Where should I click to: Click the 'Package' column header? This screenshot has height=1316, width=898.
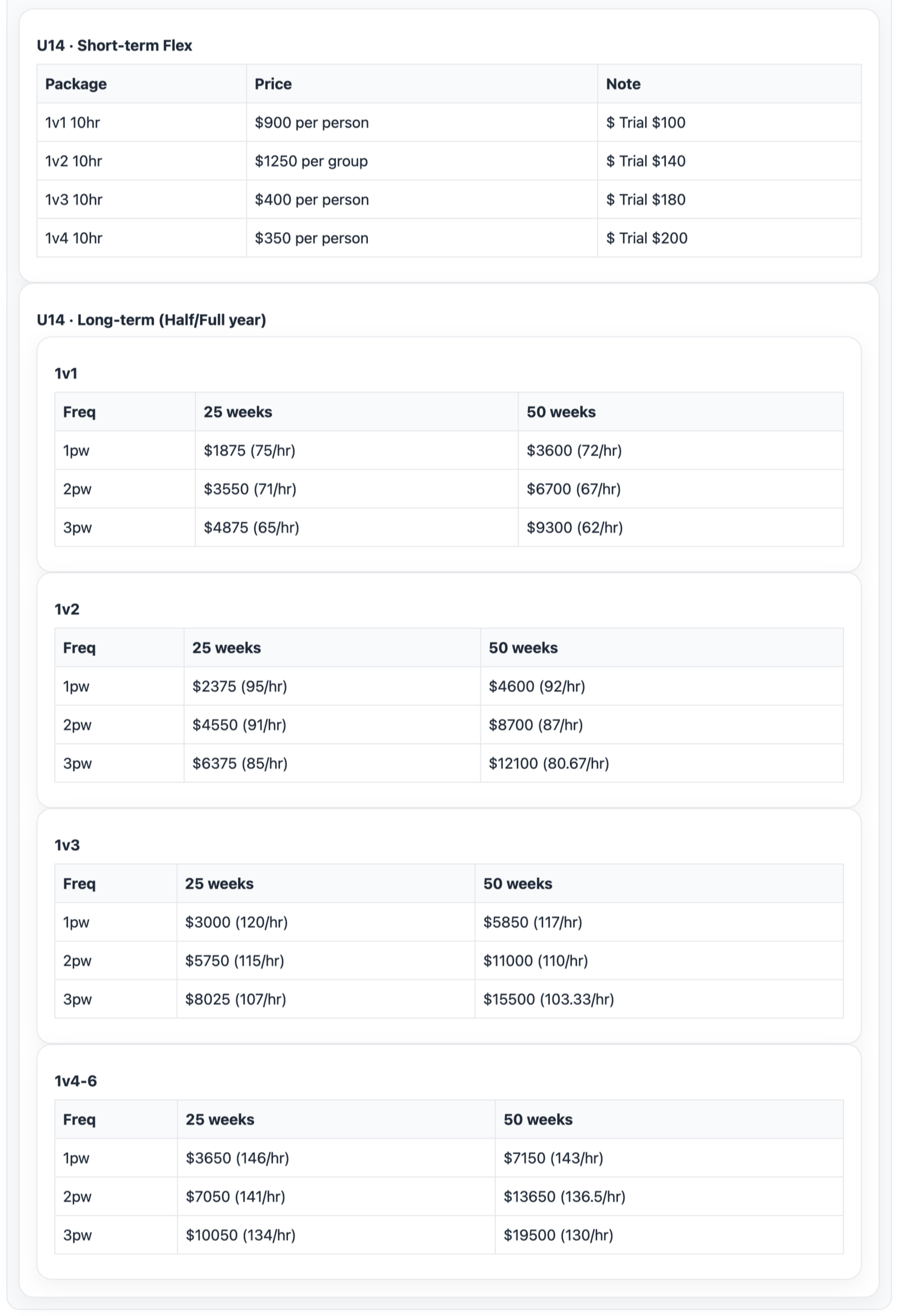(141, 84)
